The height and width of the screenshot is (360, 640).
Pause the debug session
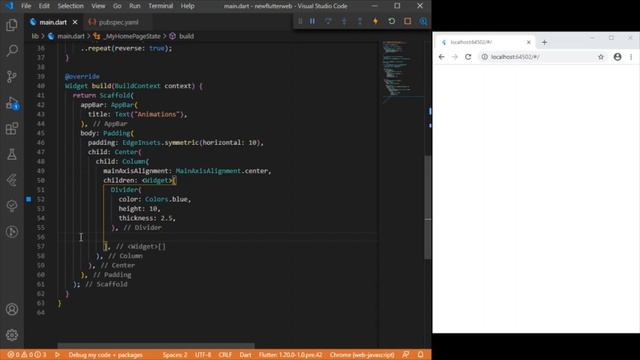312,21
